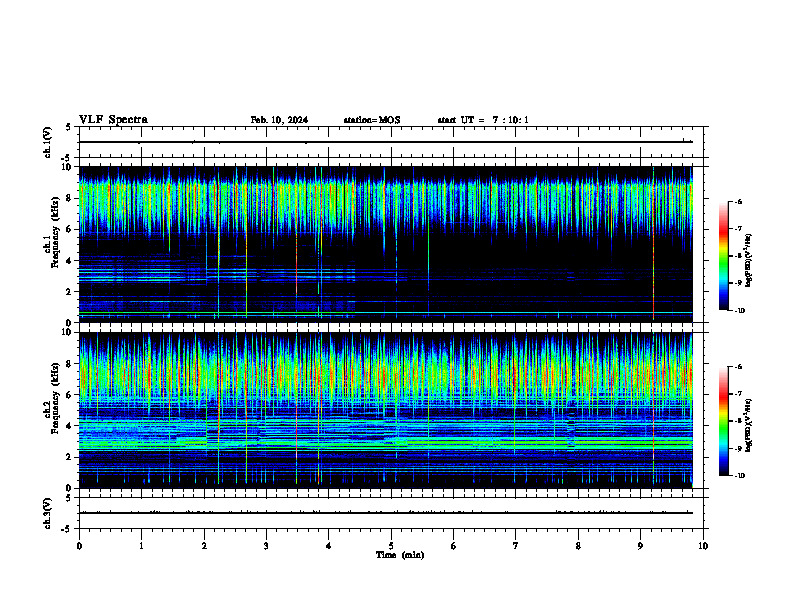Click time axis tick label "4"

329,546
